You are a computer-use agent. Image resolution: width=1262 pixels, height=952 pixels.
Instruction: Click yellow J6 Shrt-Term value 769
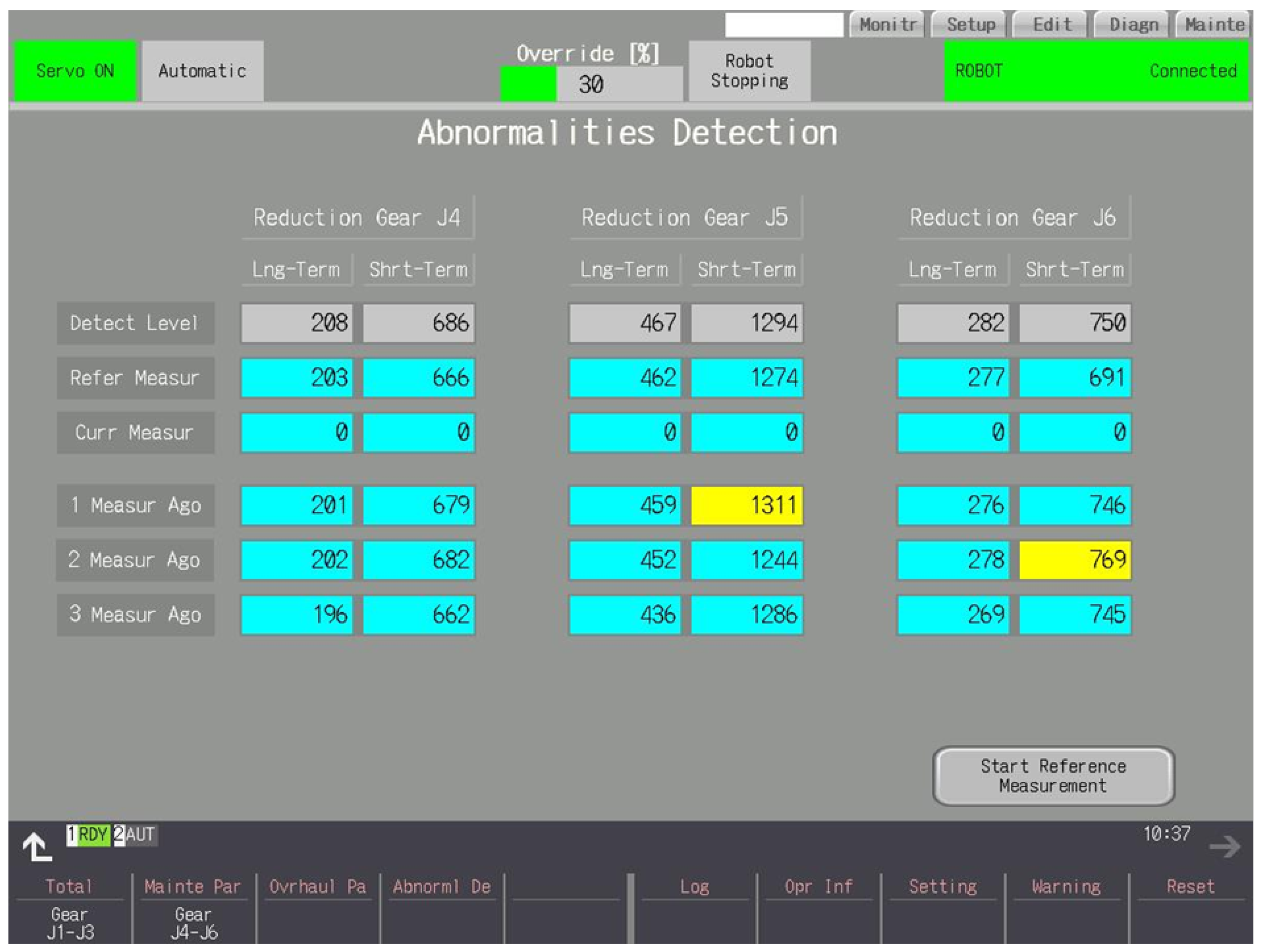pos(1075,560)
